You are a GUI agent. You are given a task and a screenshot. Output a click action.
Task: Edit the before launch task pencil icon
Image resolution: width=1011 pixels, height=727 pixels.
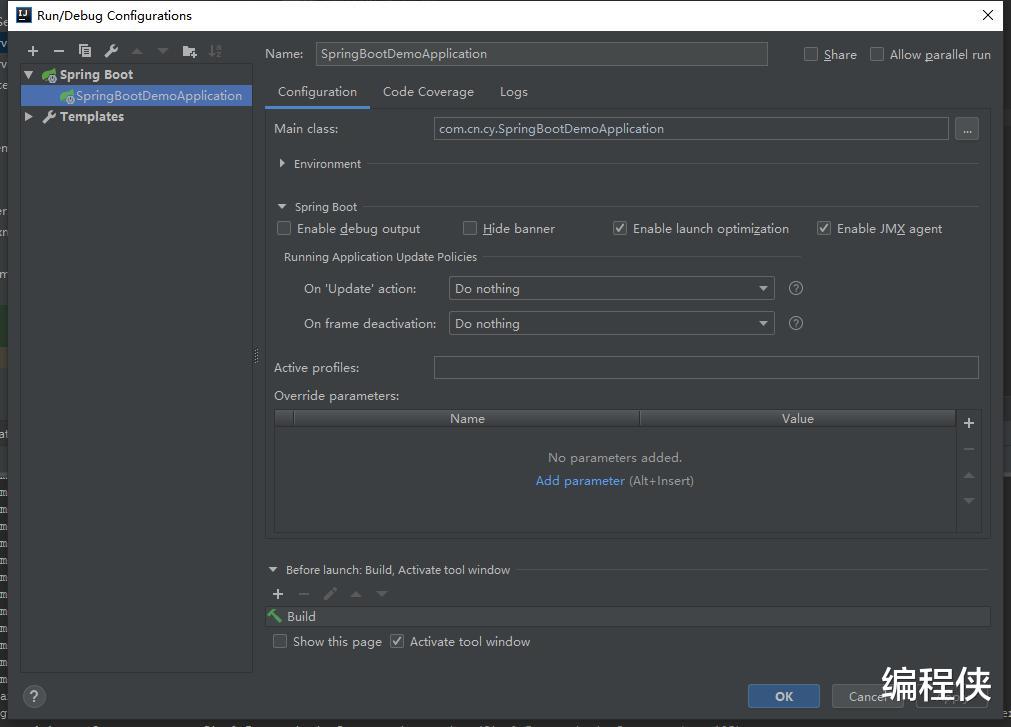point(330,594)
